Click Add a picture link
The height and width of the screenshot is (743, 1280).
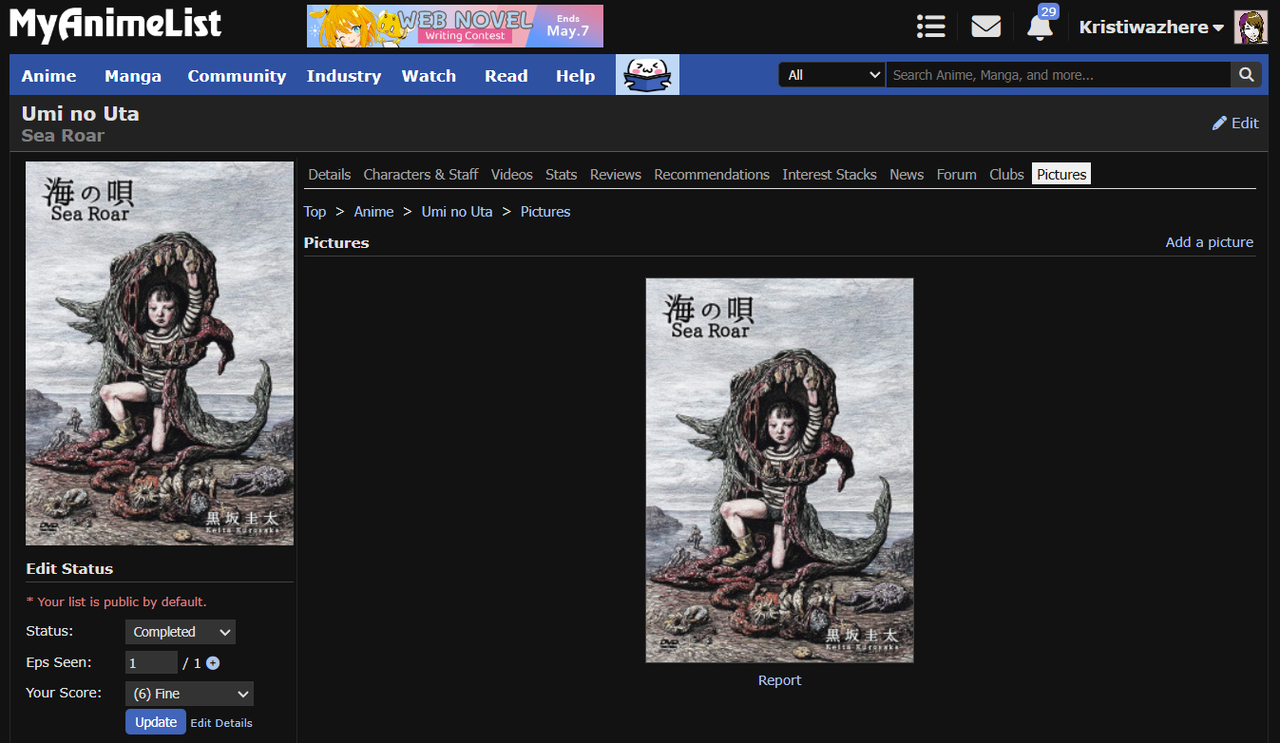[1209, 242]
